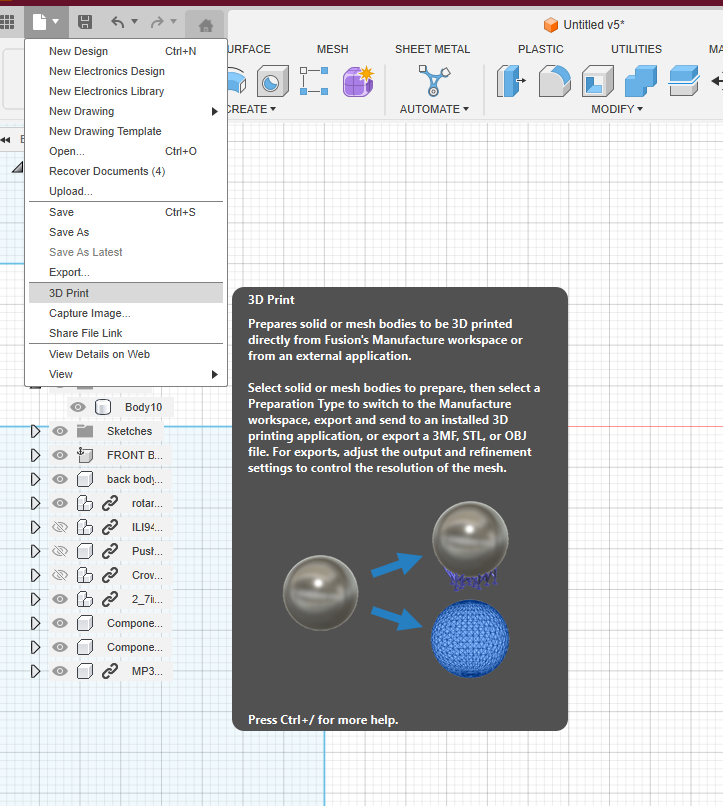Click the File document icon
Viewport: 723px width, 806px height.
(40, 22)
